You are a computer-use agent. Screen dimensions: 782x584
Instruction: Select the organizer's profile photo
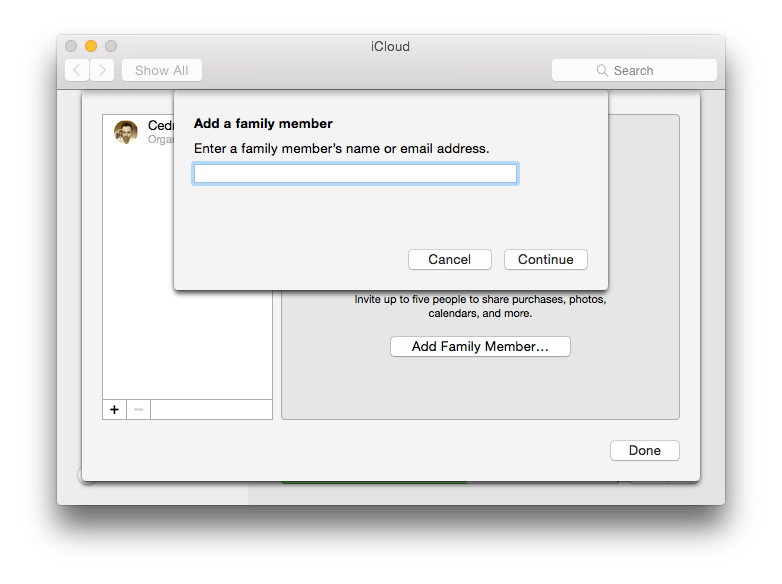(x=126, y=132)
